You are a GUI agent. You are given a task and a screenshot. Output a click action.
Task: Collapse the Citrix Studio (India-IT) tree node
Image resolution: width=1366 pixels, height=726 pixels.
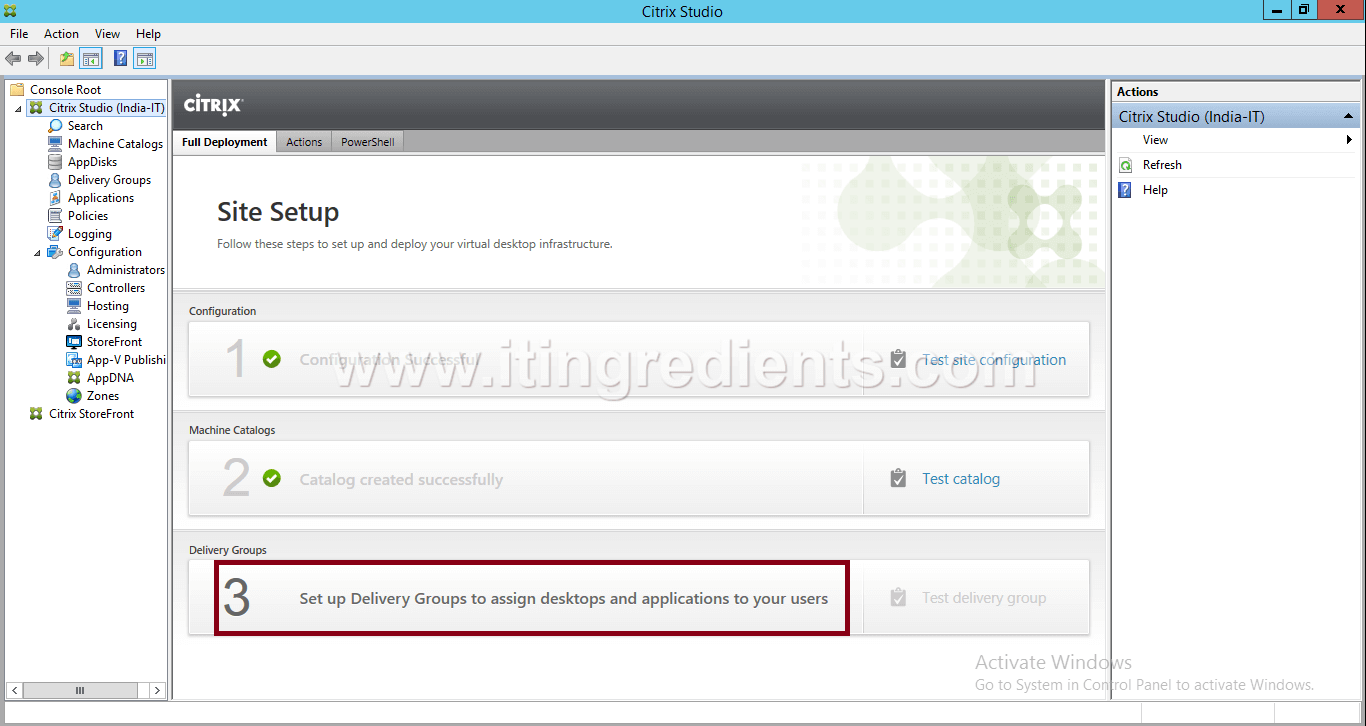coord(18,108)
